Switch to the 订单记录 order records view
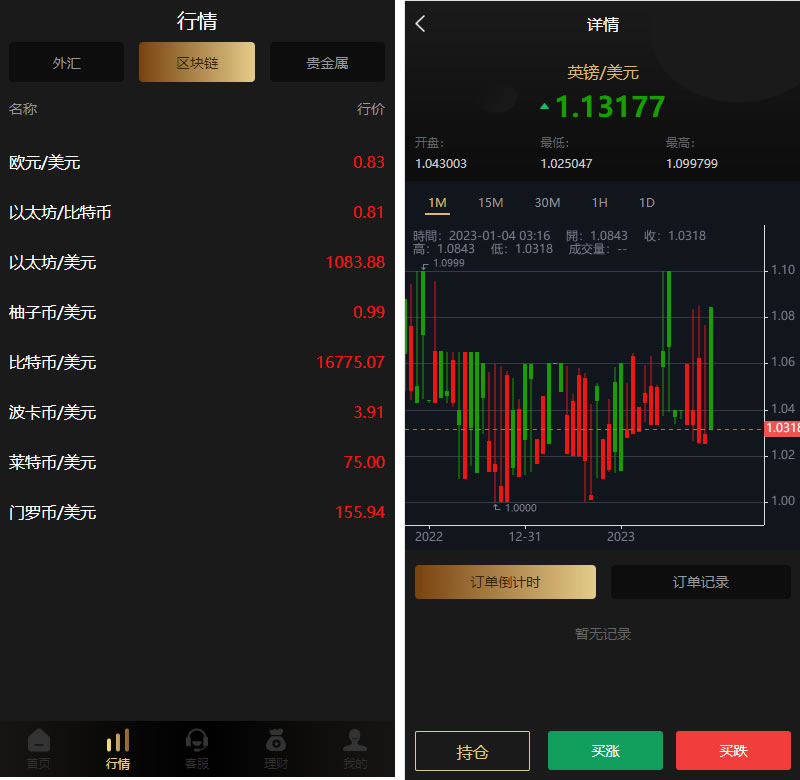 (700, 582)
